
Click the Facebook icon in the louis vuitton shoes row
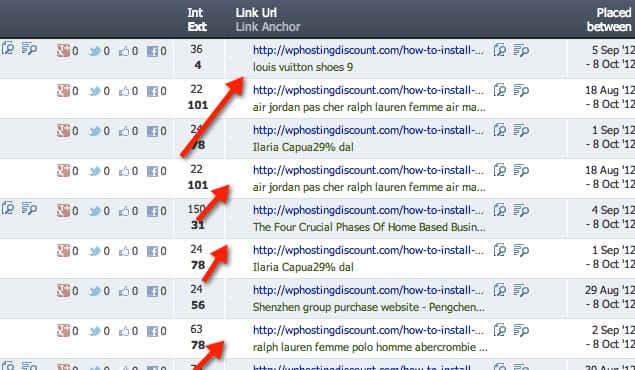tap(152, 51)
